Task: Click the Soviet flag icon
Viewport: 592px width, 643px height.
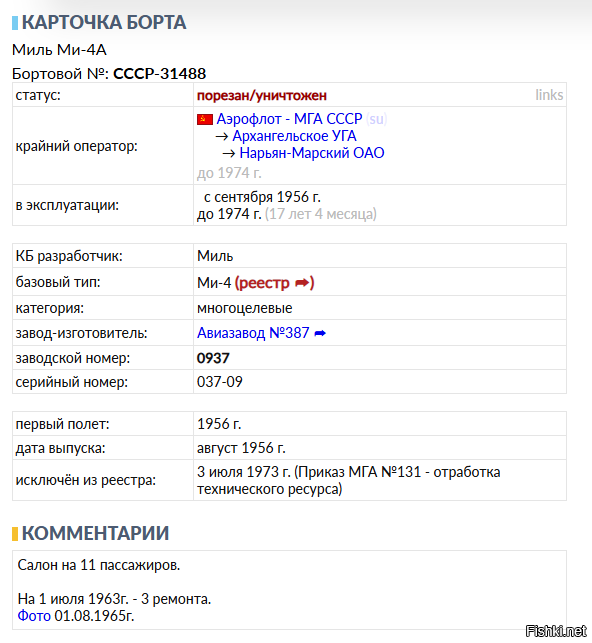Action: [205, 119]
